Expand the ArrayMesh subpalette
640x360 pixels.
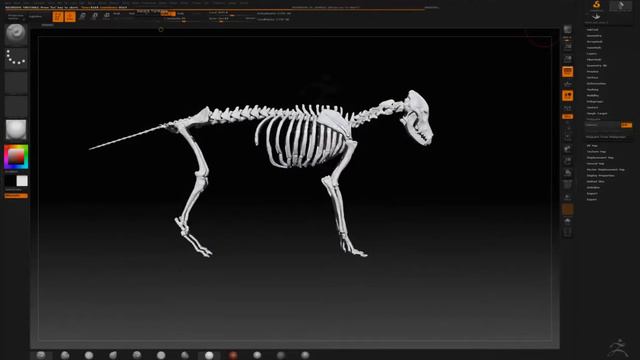pyautogui.click(x=594, y=42)
